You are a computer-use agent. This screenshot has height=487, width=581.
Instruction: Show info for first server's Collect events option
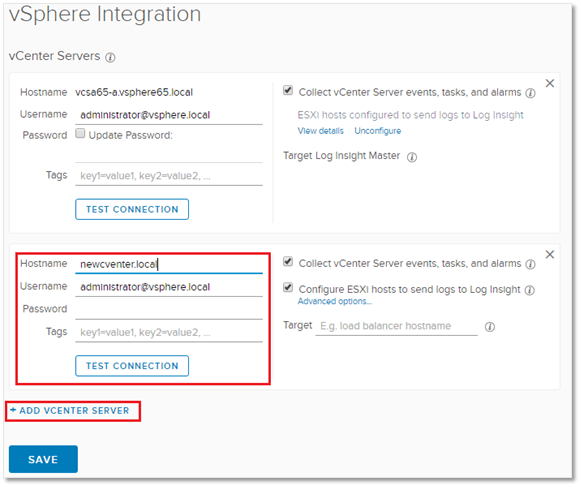[x=531, y=93]
